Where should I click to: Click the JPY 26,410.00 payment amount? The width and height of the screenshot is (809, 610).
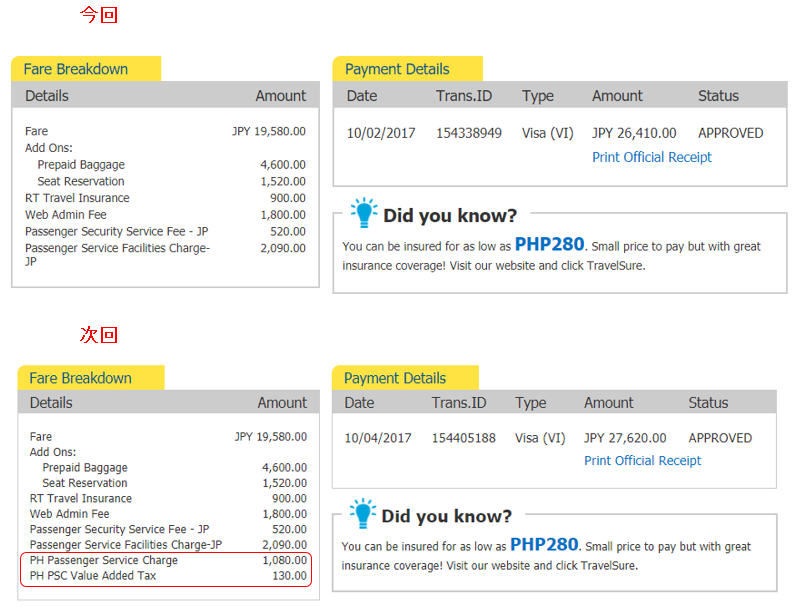coord(634,133)
